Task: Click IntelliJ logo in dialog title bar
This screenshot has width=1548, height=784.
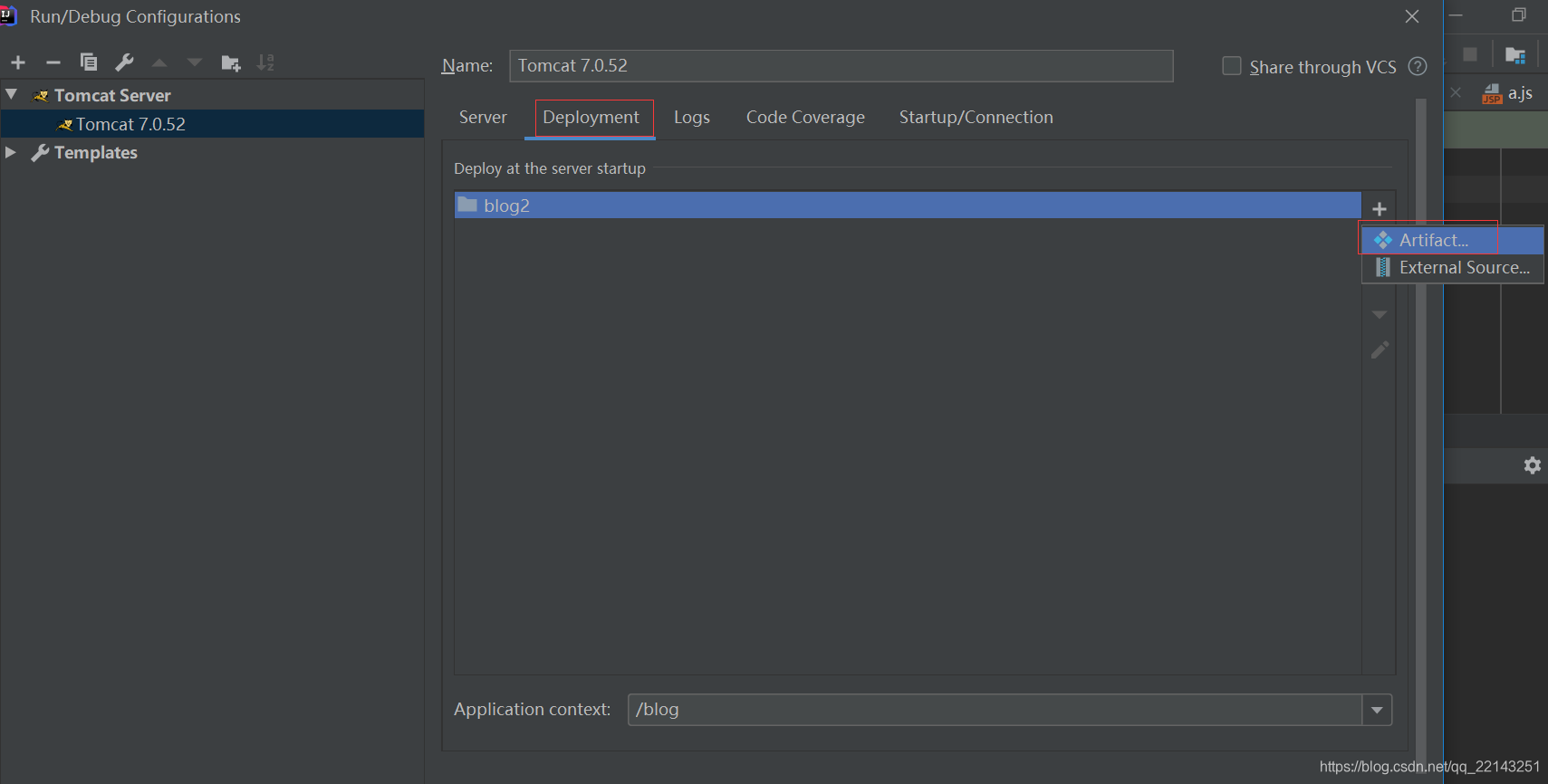Action: tap(8, 15)
